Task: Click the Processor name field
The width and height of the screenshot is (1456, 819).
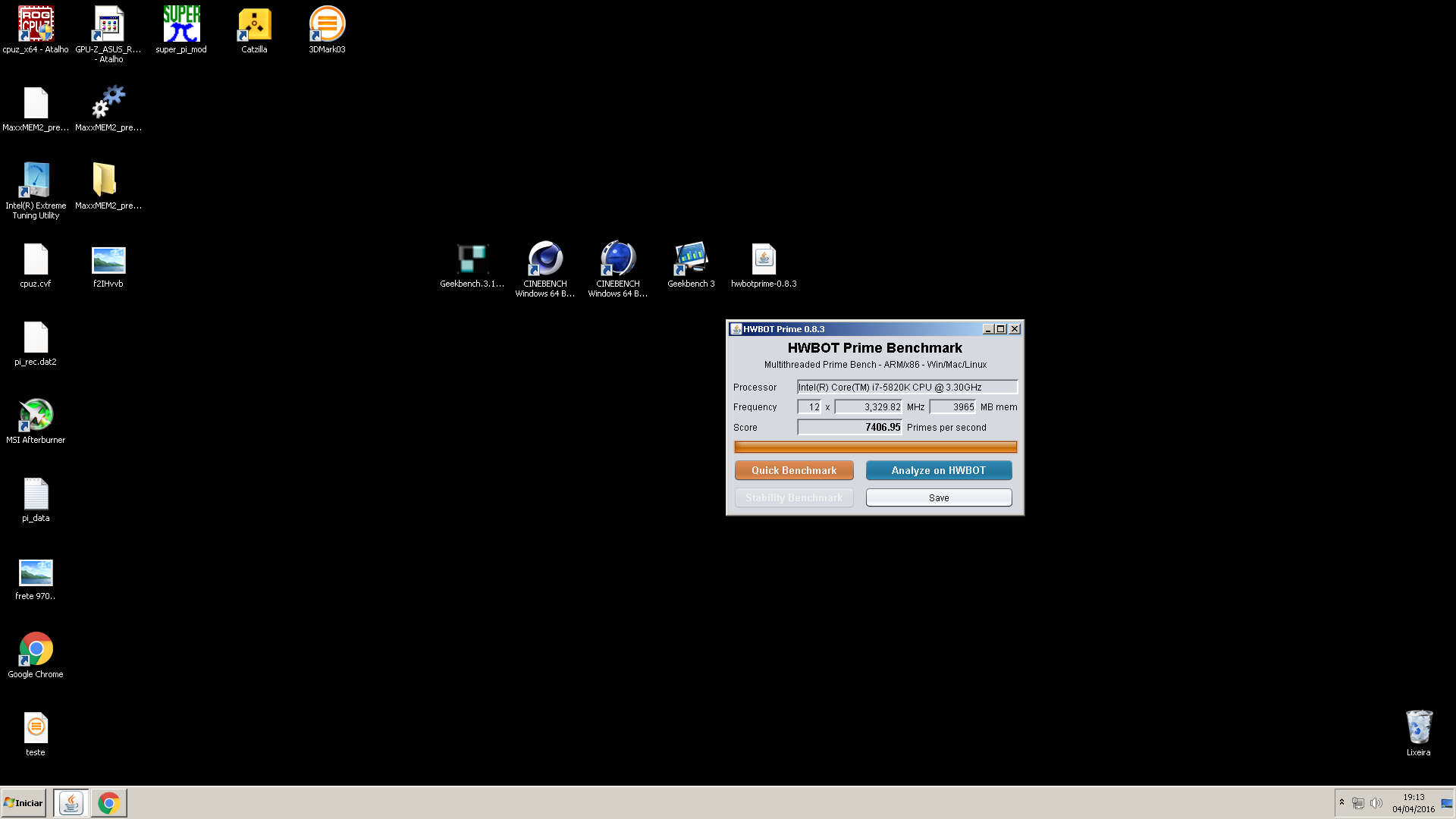Action: coord(907,387)
